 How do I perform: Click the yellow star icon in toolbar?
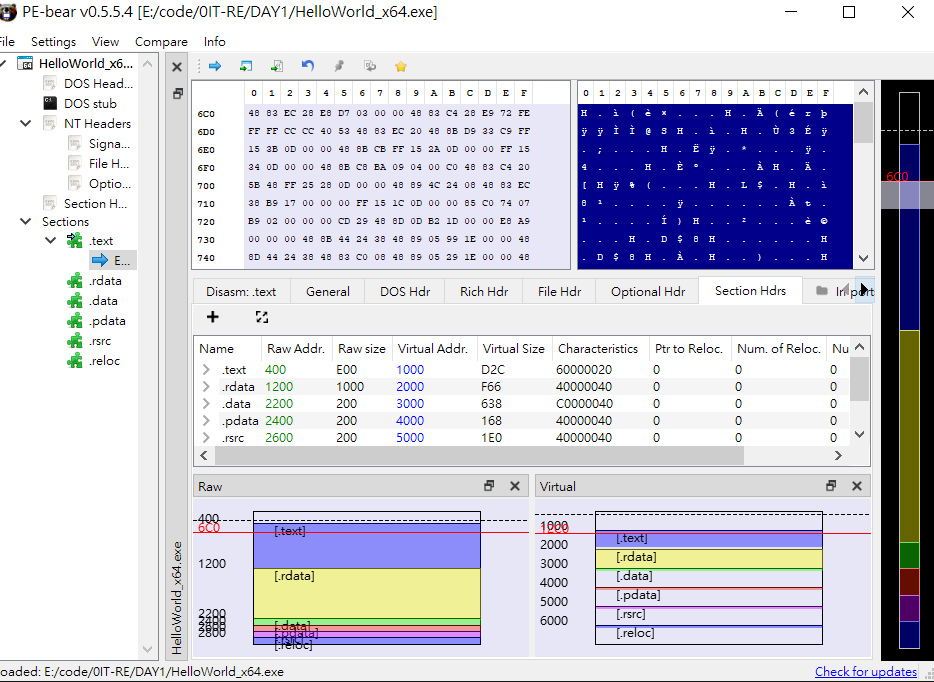click(x=401, y=66)
